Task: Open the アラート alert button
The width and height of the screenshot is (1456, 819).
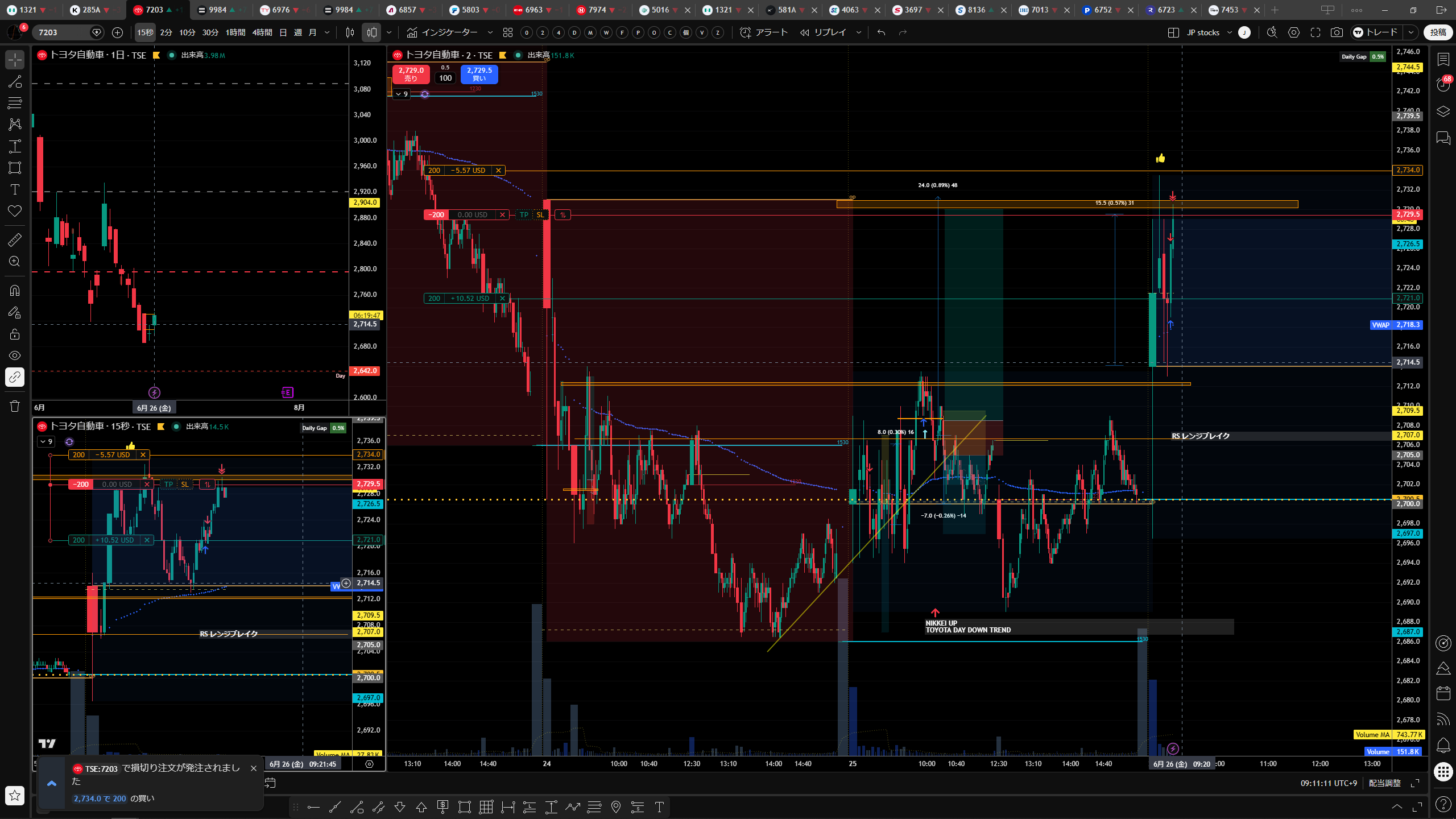Action: click(764, 32)
